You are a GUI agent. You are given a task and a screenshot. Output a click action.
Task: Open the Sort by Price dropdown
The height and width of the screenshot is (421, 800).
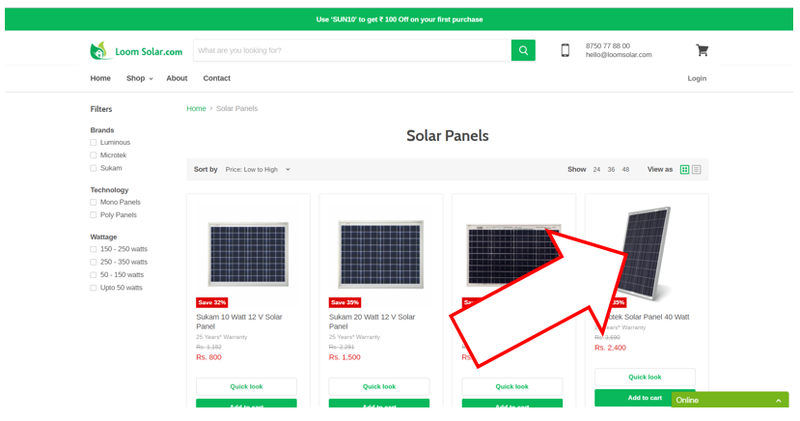click(x=257, y=170)
